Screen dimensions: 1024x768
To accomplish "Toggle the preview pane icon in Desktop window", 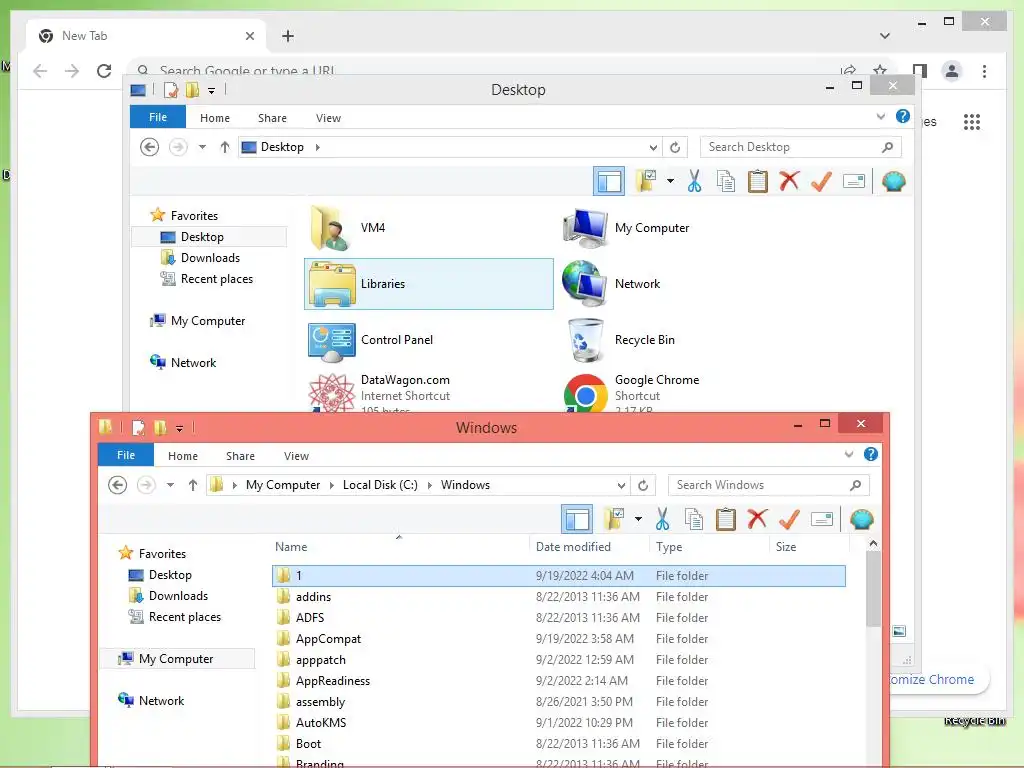I will click(609, 182).
